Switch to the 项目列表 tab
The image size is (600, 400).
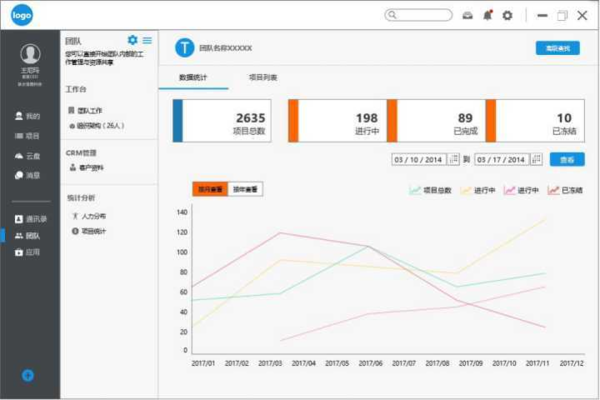(x=263, y=78)
